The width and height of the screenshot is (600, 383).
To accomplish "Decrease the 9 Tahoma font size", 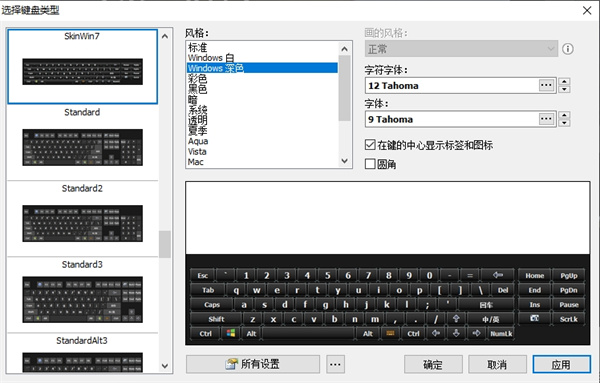I will click(564, 123).
